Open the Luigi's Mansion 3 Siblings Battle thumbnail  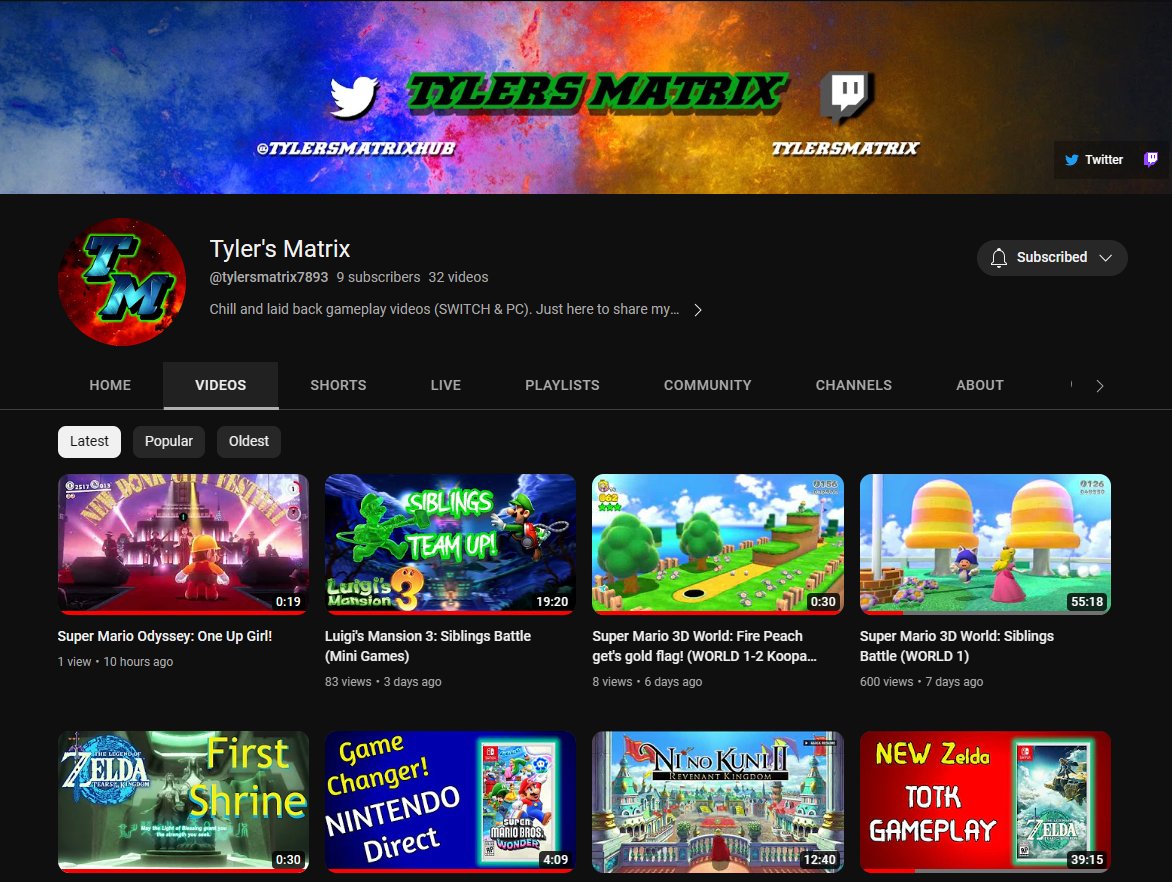tap(450, 544)
